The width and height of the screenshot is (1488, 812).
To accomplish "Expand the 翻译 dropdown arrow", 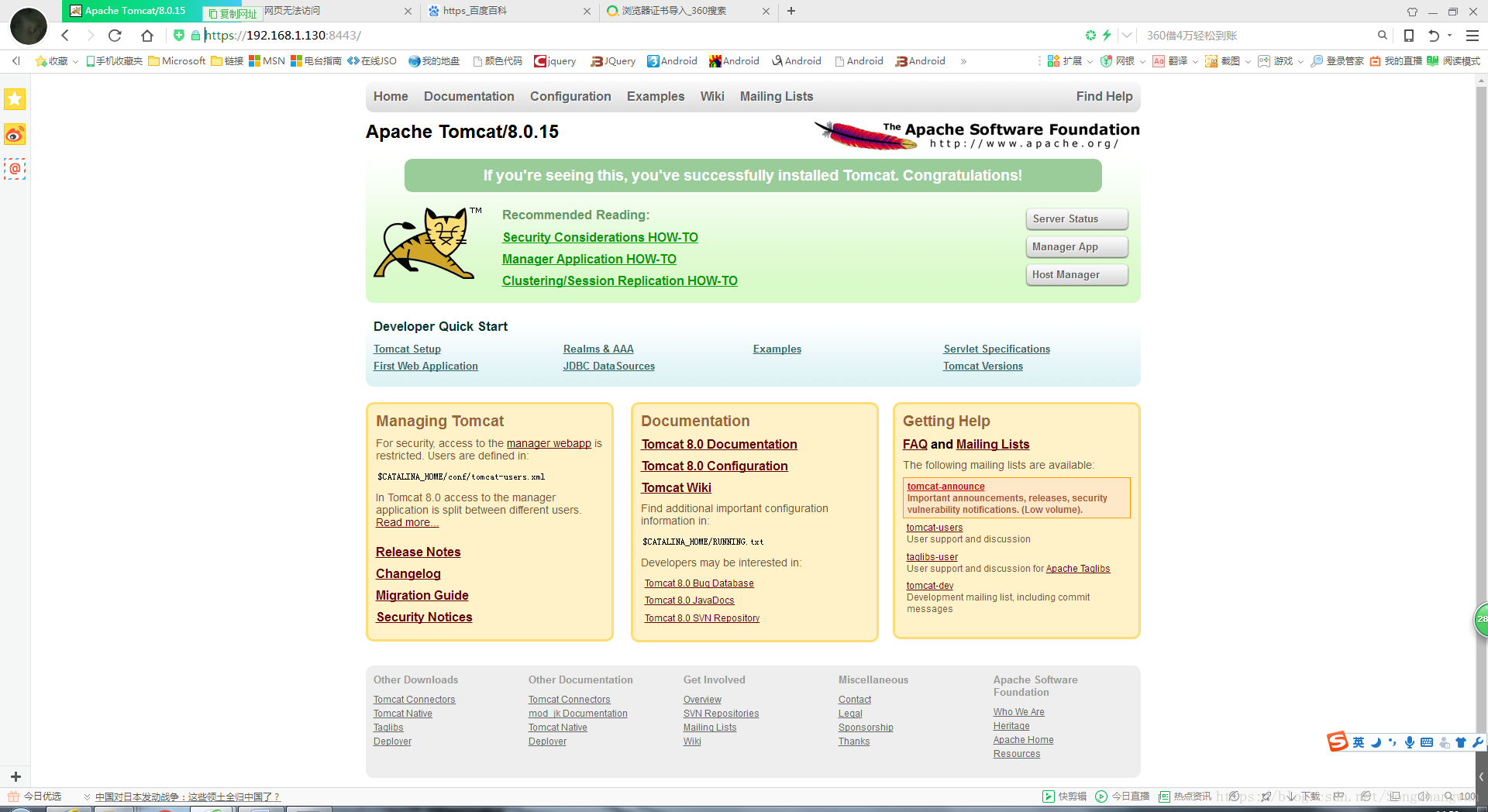I will (x=1194, y=61).
